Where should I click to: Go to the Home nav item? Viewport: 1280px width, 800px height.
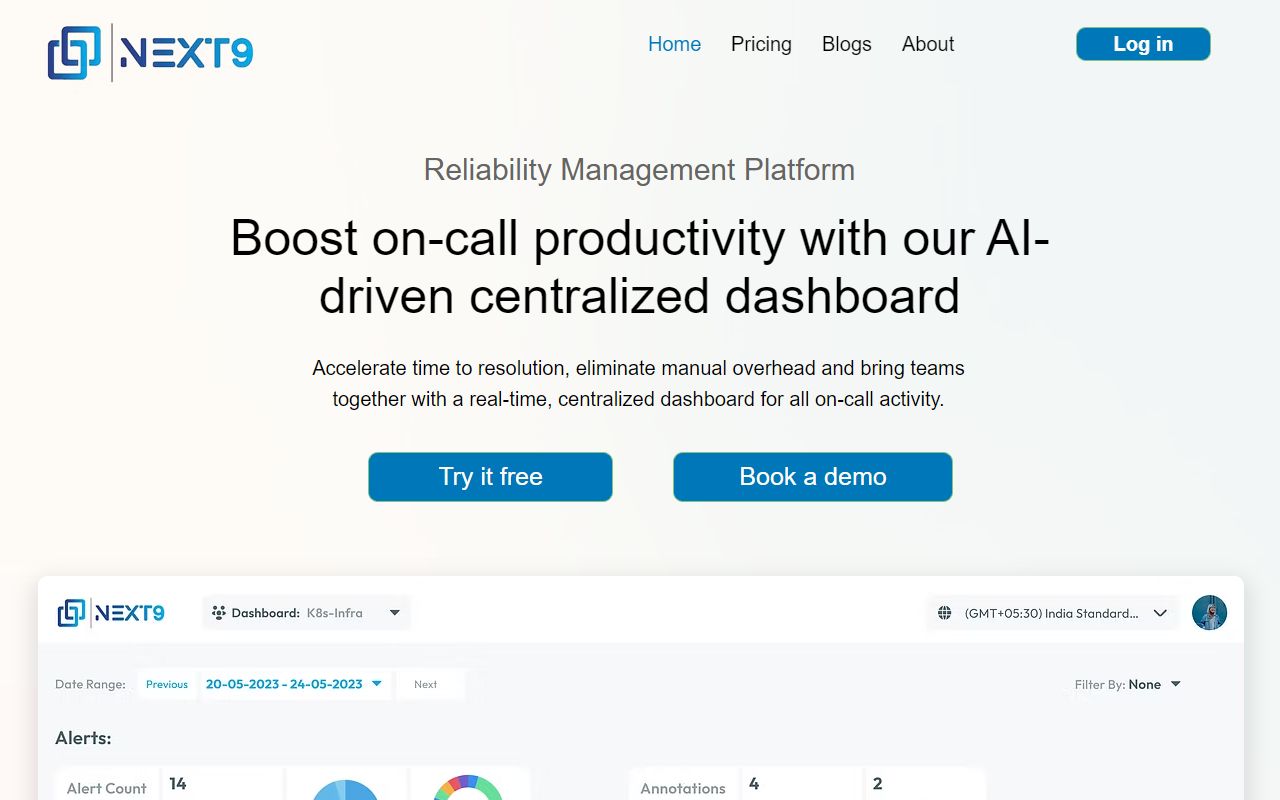pyautogui.click(x=674, y=44)
